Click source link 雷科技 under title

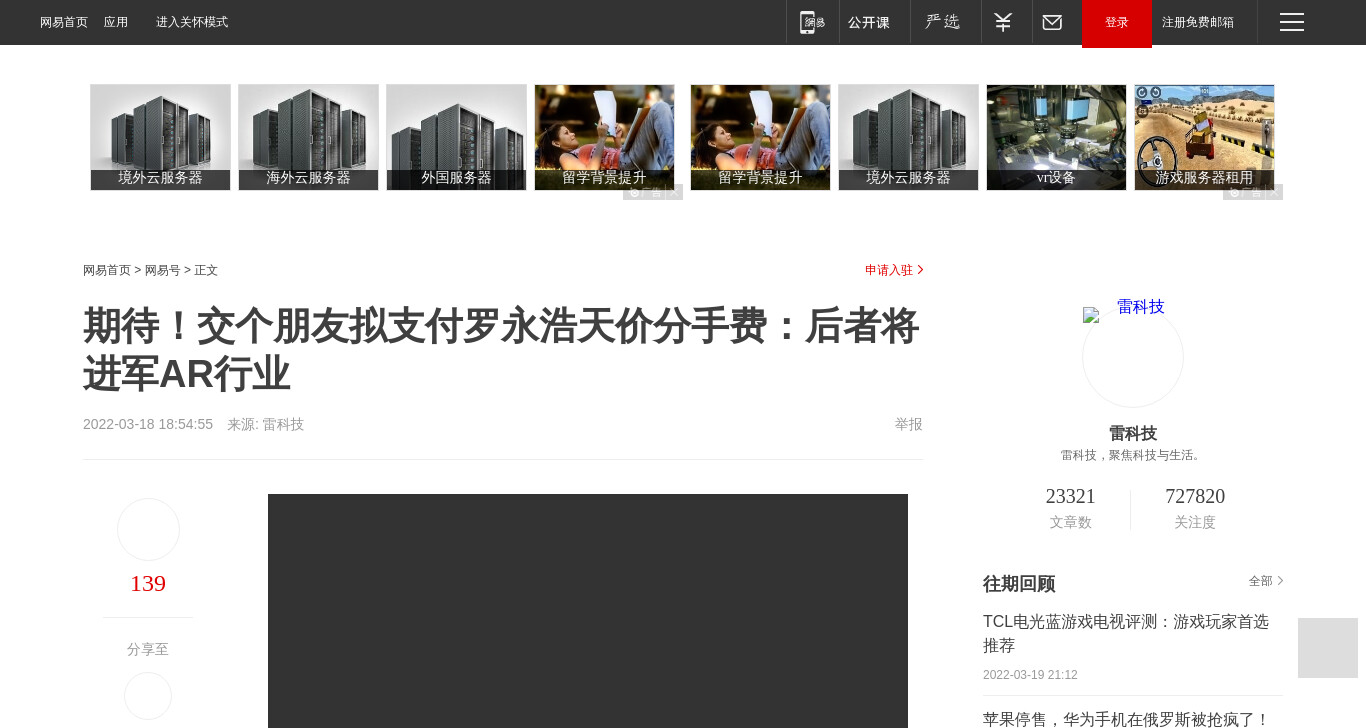tap(283, 424)
